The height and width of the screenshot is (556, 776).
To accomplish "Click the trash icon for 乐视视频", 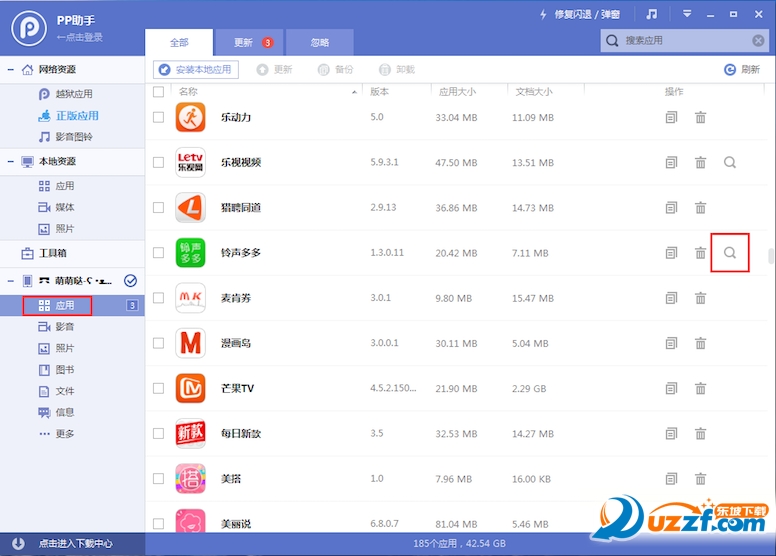I will coord(700,162).
